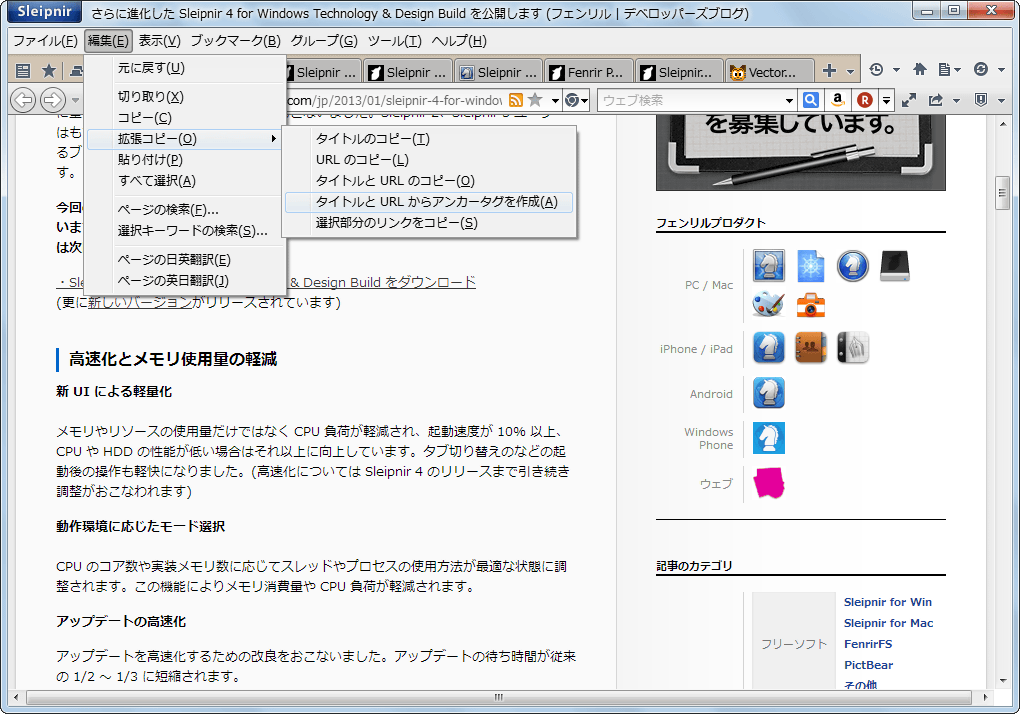Open the blue snowflake document product icon
This screenshot has width=1020, height=714.
[x=811, y=265]
